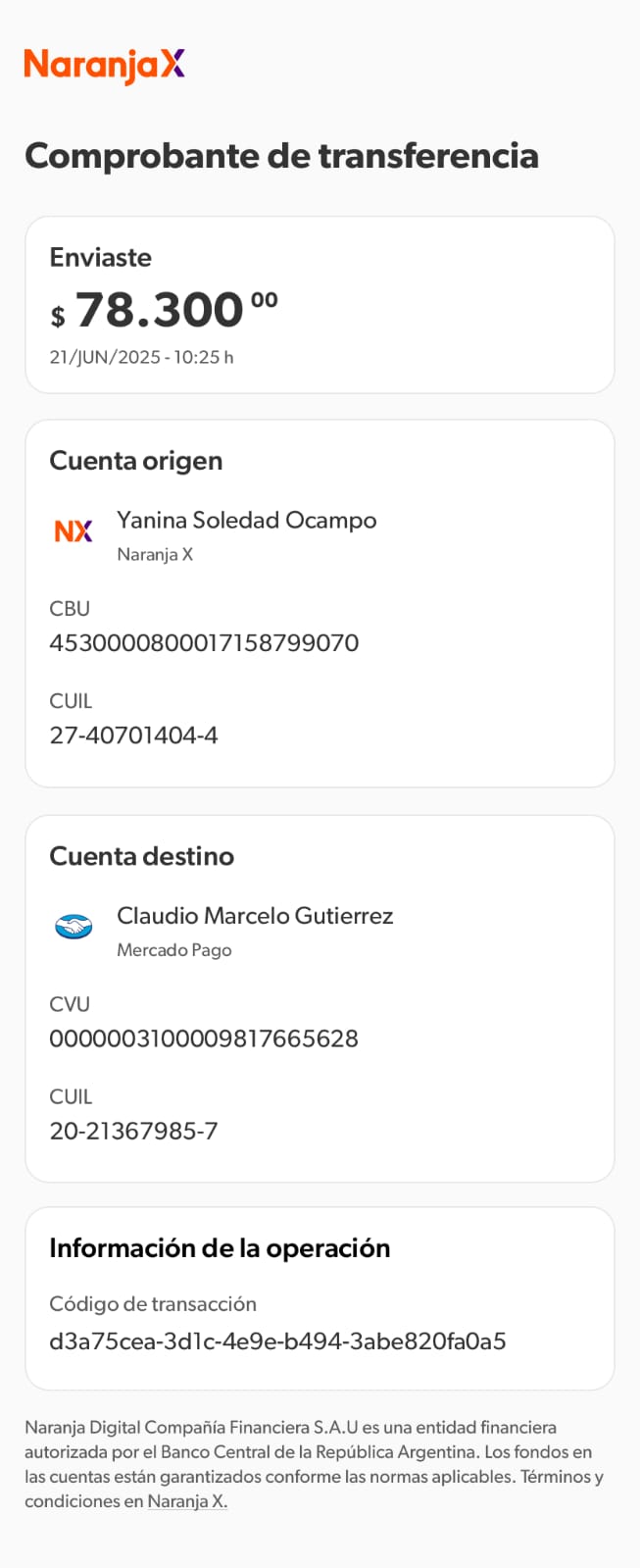This screenshot has height=1568, width=640.
Task: Select the origin CBU number
Action: (x=204, y=643)
